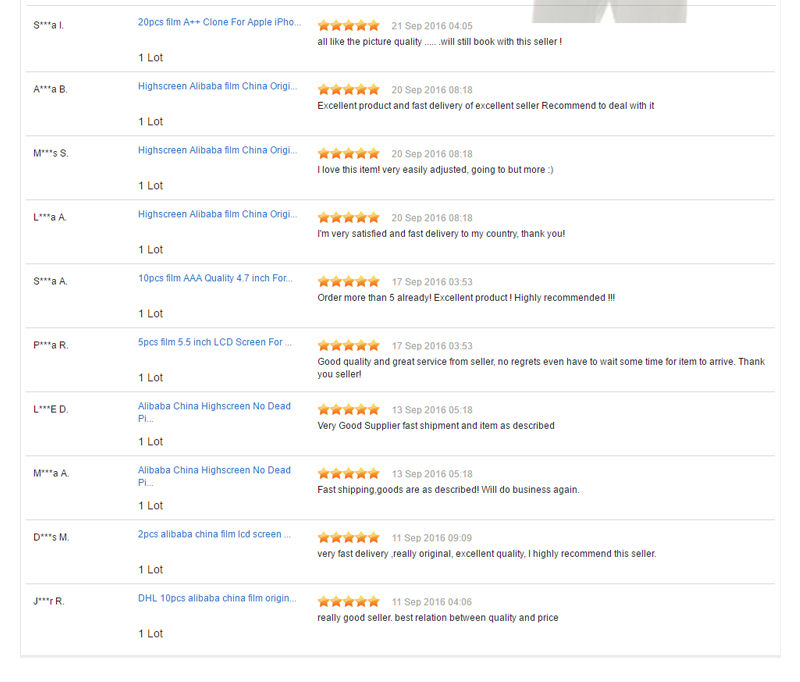Click the star rating in L***E D.'s review
Screen dimensions: 800x682
[348, 410]
